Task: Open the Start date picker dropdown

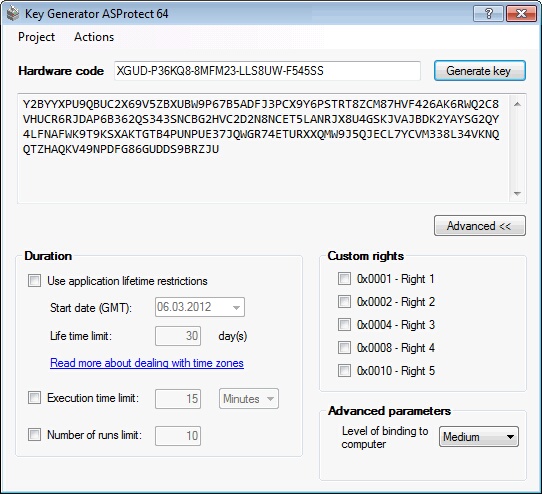Action: click(236, 307)
